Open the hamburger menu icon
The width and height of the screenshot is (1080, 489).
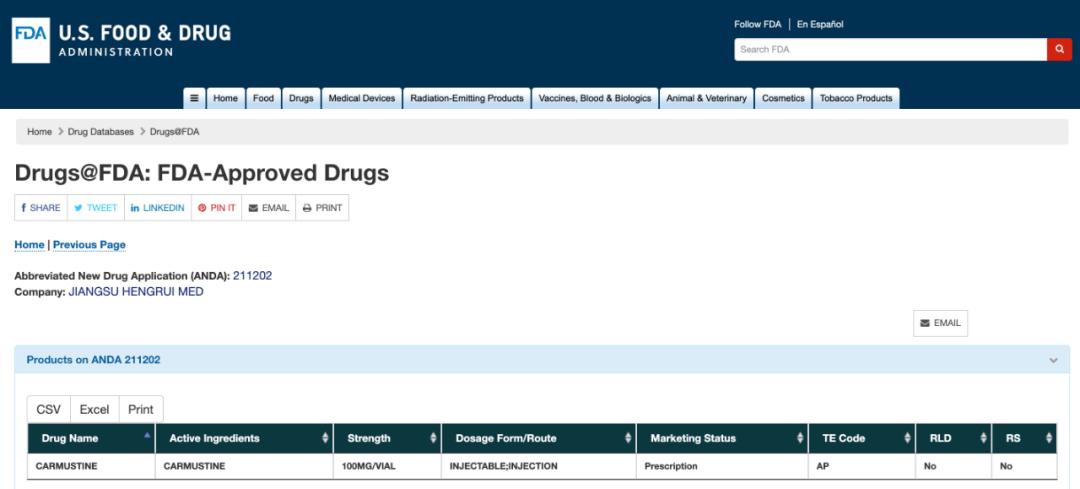point(194,98)
